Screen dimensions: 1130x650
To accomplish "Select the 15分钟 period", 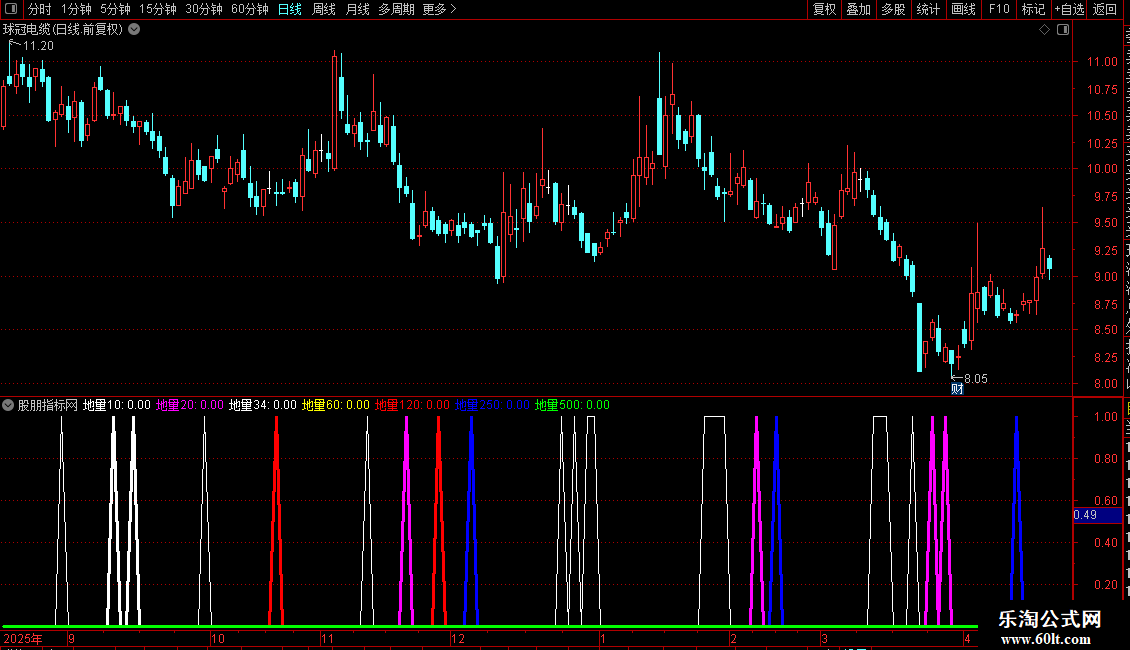I will (158, 9).
